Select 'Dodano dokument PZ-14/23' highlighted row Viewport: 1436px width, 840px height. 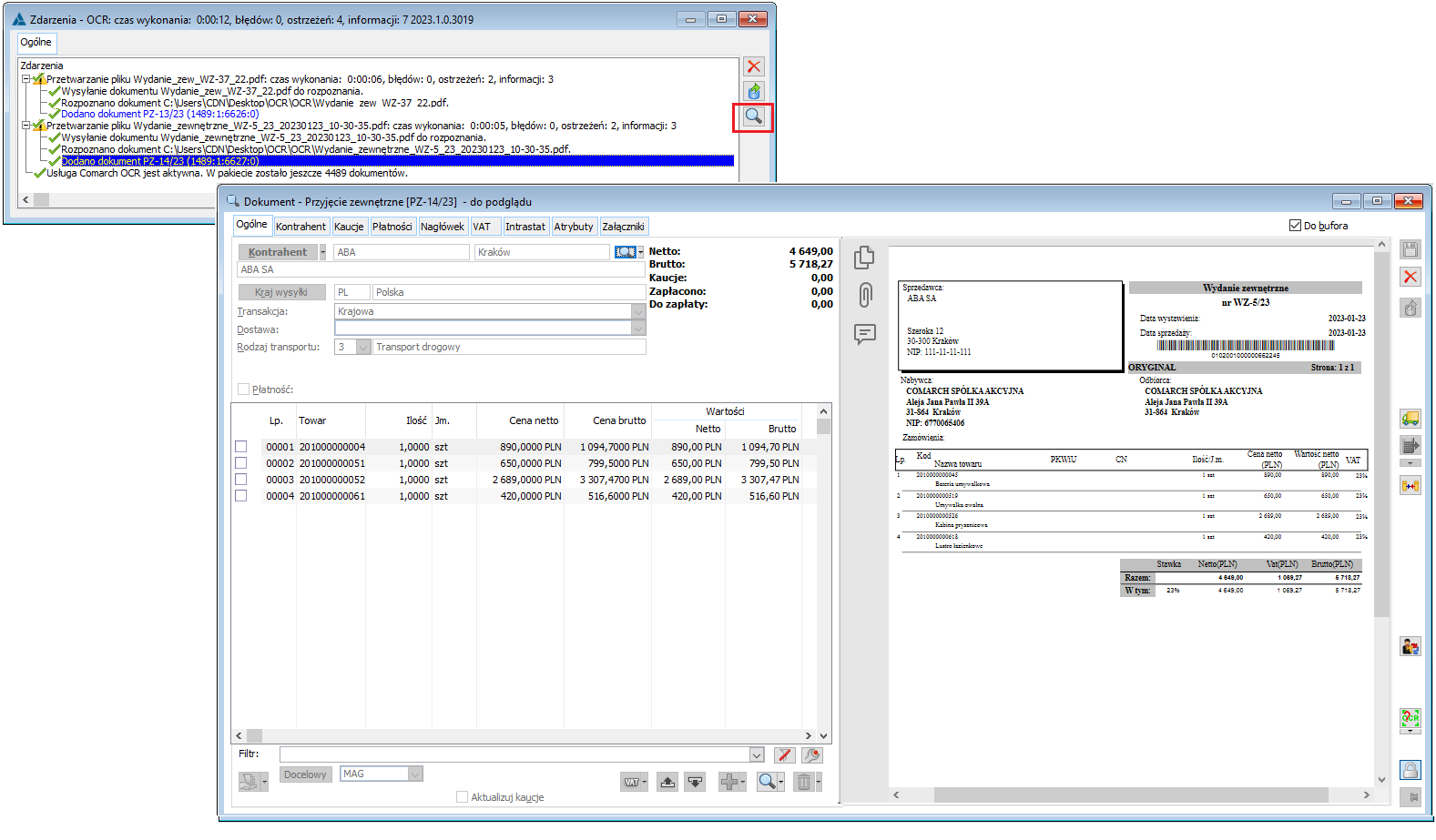click(397, 161)
